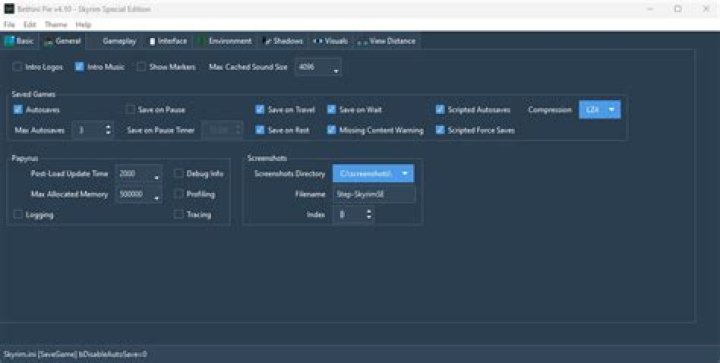Image resolution: width=720 pixels, height=363 pixels.
Task: Open the Shadows tab
Action: click(283, 41)
